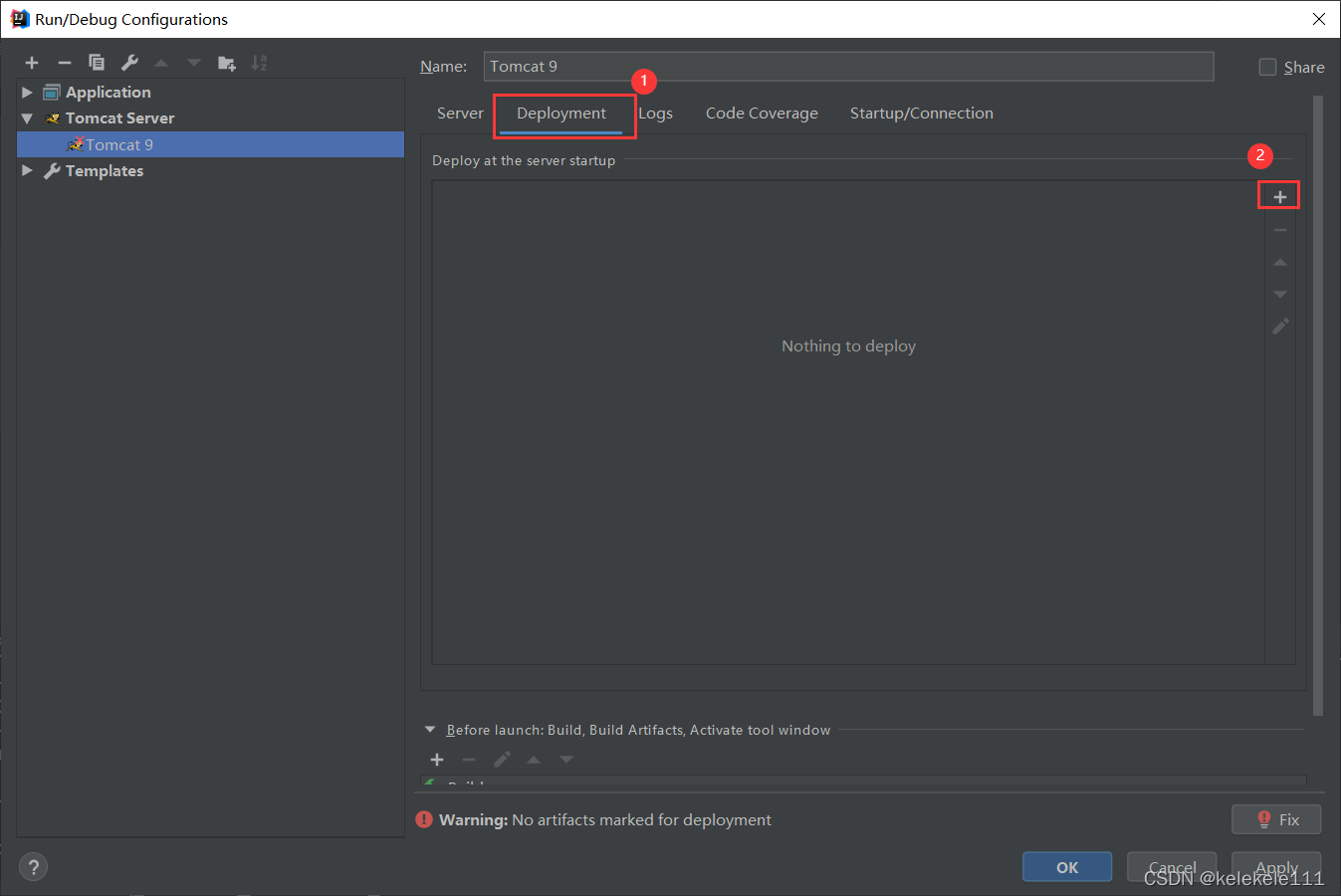Remove selected configuration with minus icon
Screen dimensions: 1341x896
pos(65,63)
